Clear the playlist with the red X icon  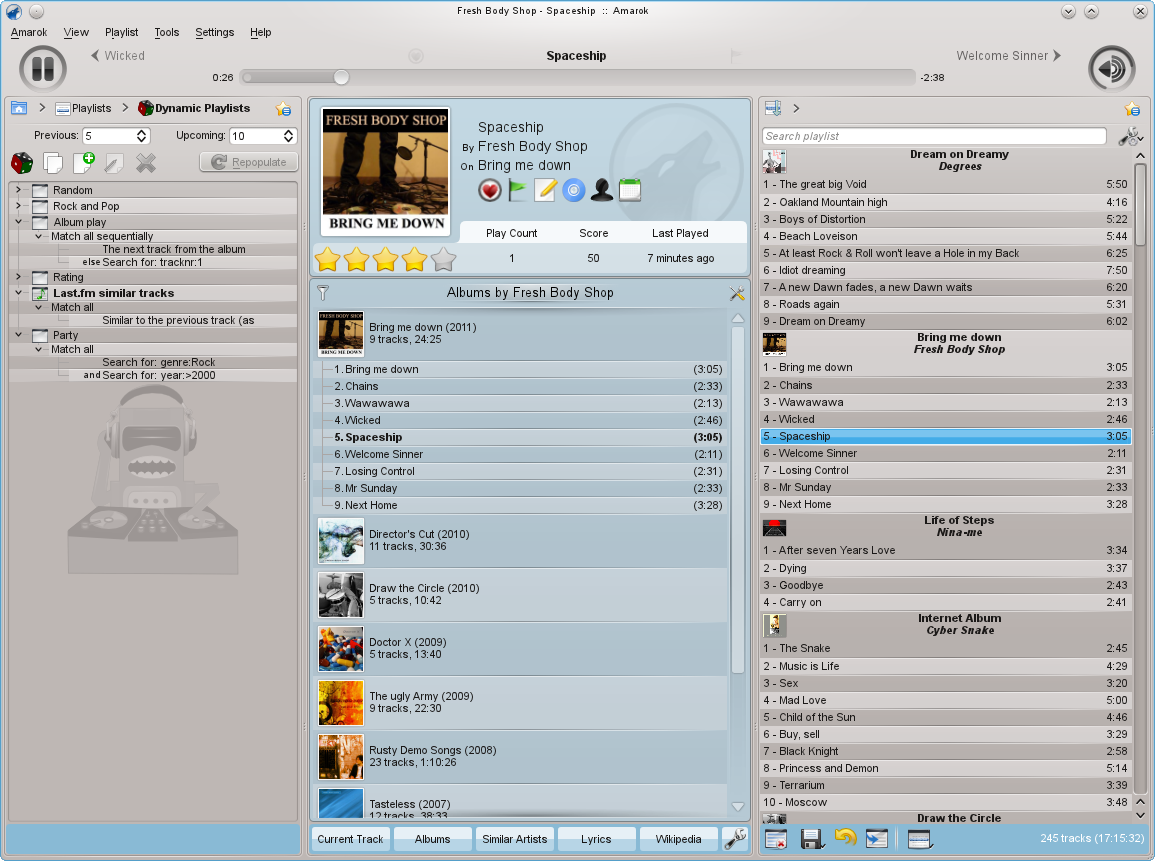tap(778, 839)
